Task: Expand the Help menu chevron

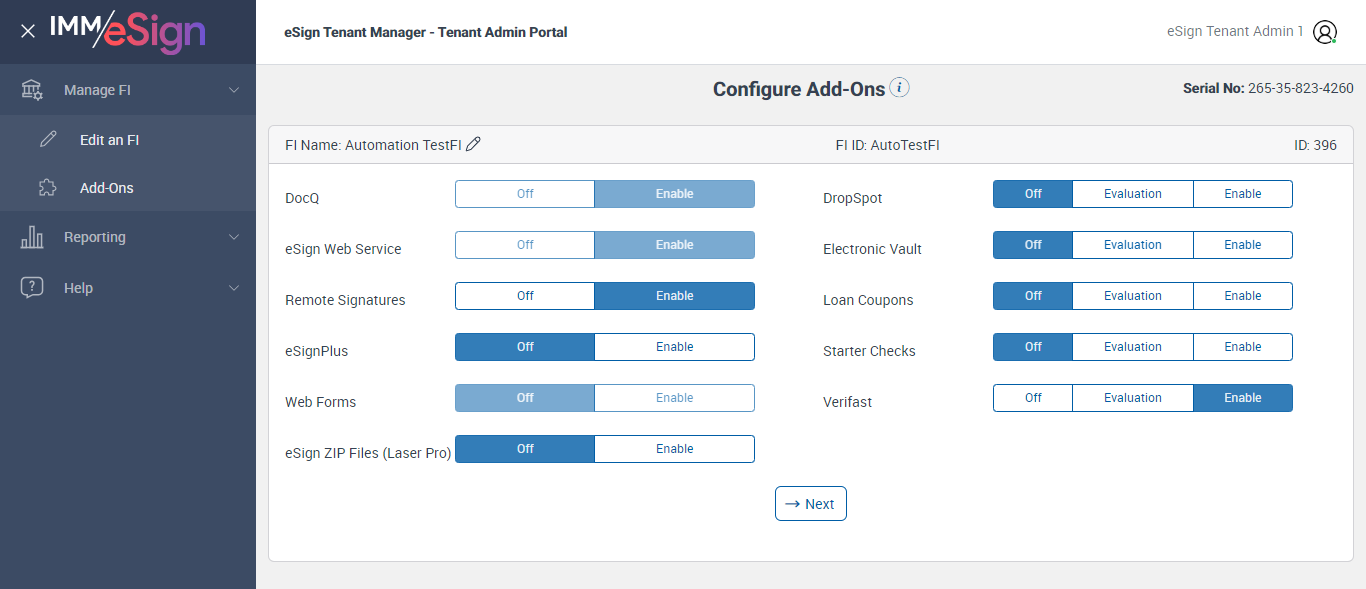Action: 234,288
